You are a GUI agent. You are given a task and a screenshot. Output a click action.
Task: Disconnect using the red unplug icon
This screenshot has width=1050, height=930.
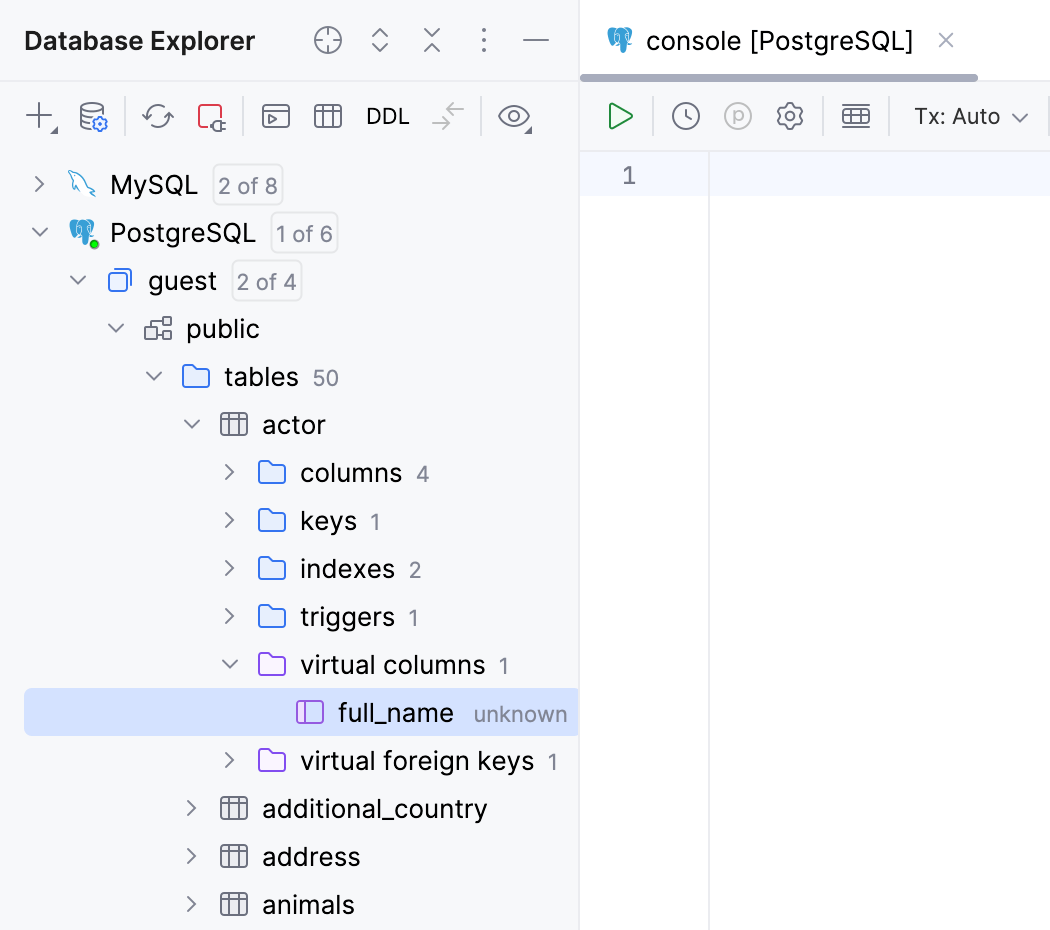210,116
